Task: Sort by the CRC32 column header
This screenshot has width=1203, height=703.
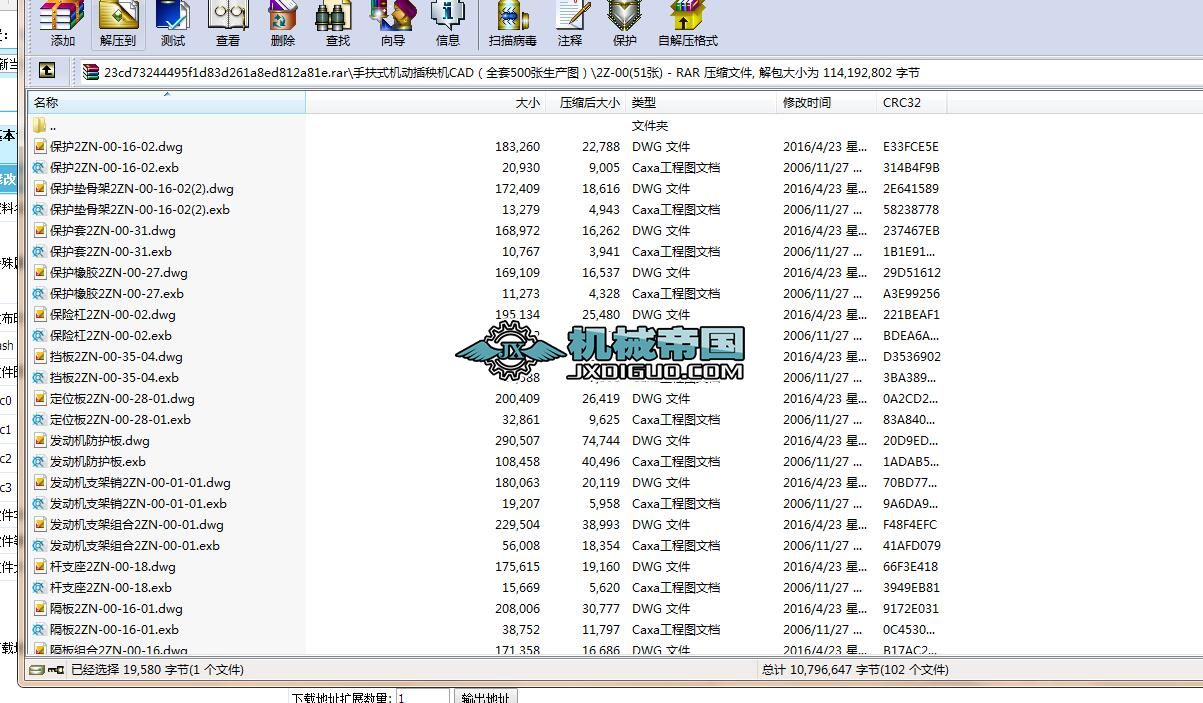Action: point(912,102)
